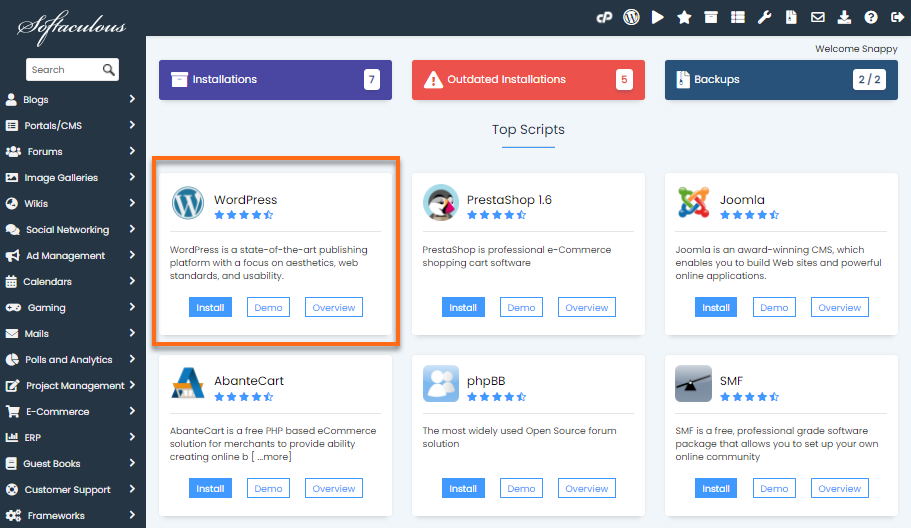Click the play demos icon in toolbar
911x528 pixels.
[658, 17]
